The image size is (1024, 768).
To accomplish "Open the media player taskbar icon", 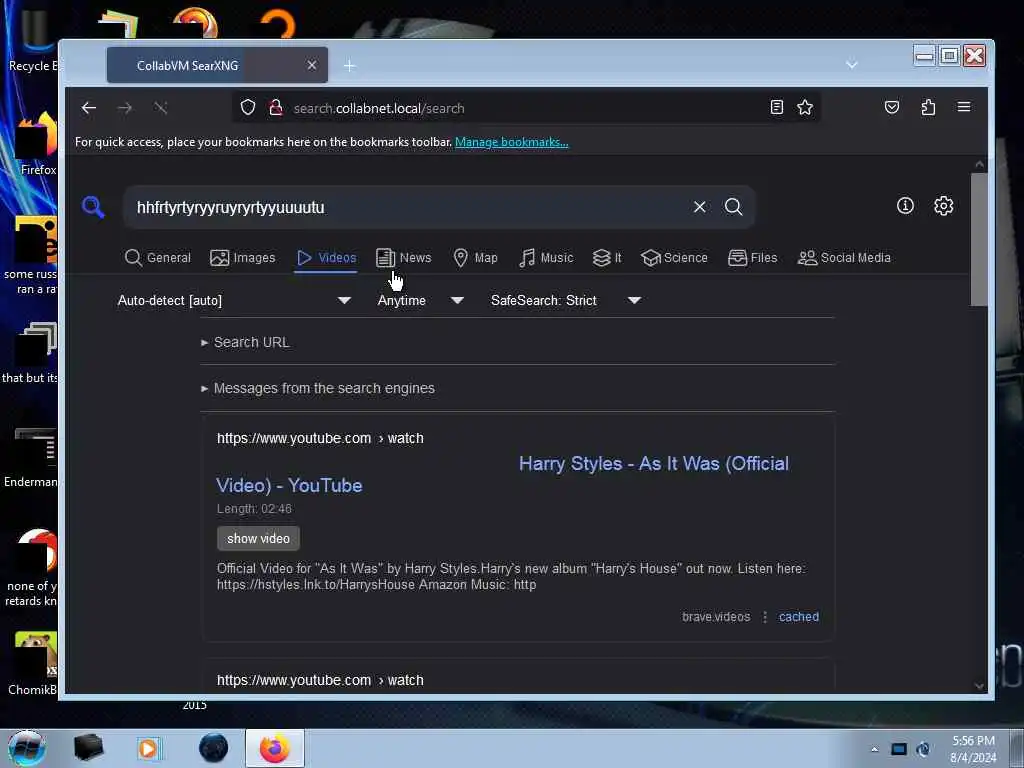I will tap(148, 748).
